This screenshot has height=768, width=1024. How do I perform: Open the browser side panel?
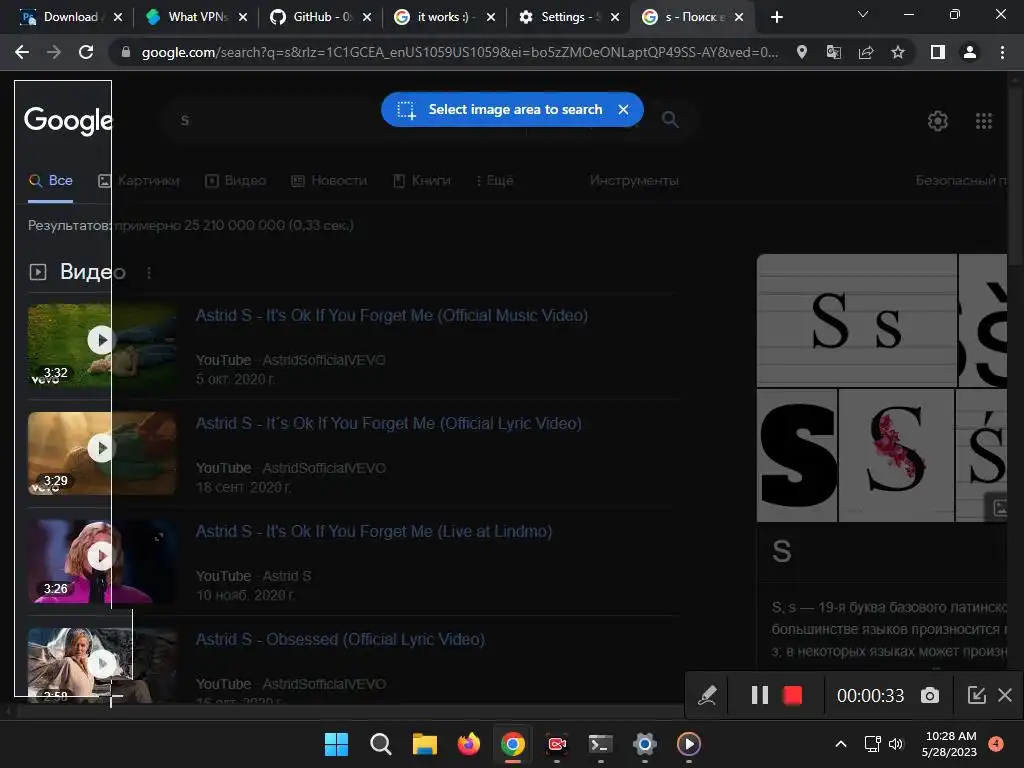click(938, 52)
